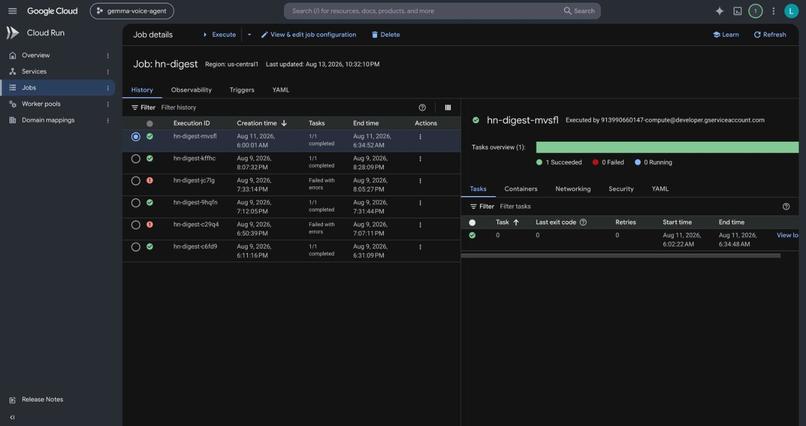Open the Gemini AI assistant sparkle icon
This screenshot has height=426, width=806.
(719, 11)
